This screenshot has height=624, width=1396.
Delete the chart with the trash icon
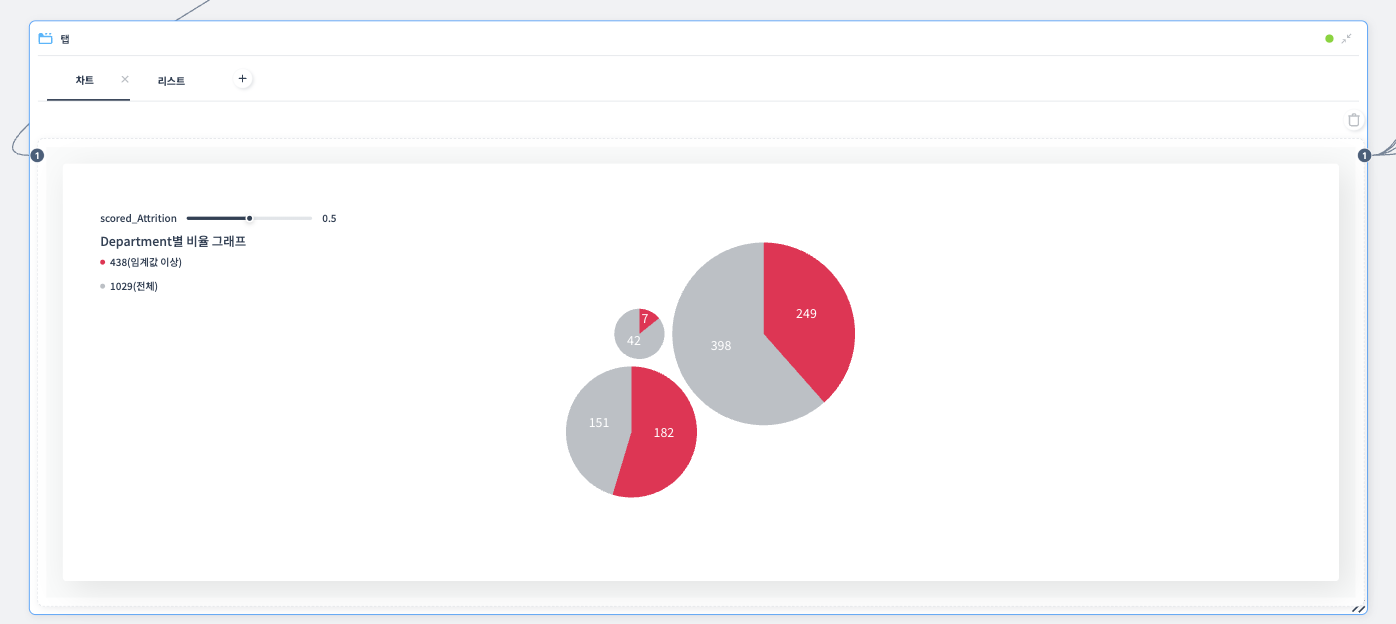1354,120
